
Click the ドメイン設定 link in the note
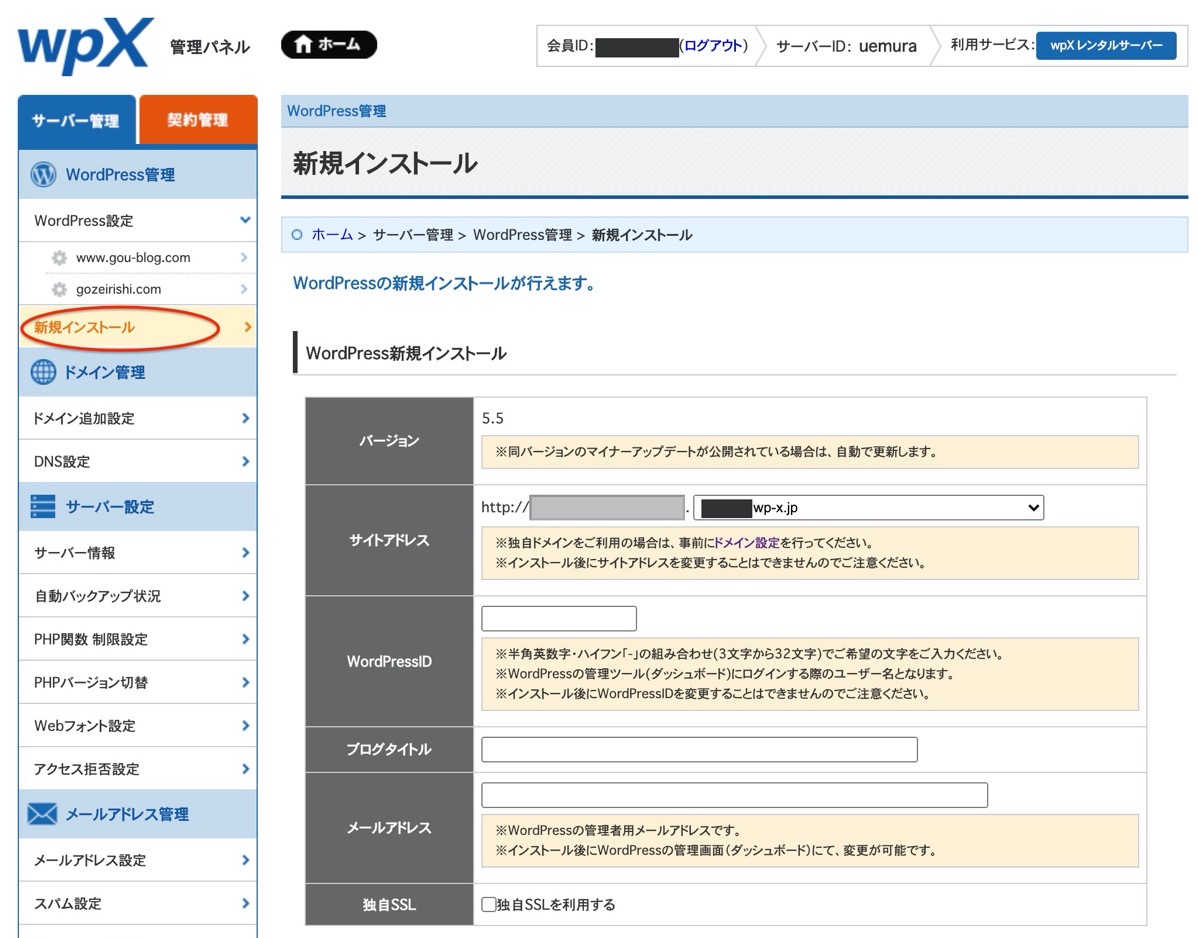pyautogui.click(x=746, y=543)
